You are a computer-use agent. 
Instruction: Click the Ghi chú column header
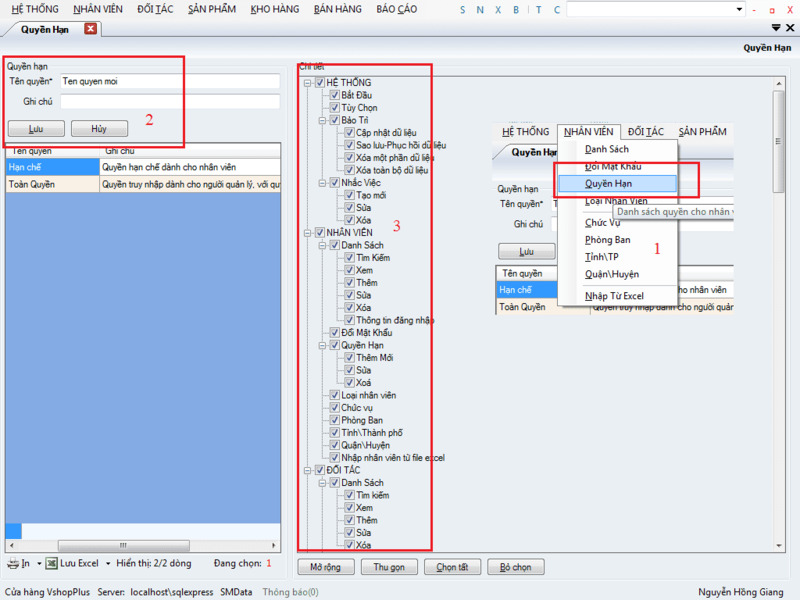190,151
